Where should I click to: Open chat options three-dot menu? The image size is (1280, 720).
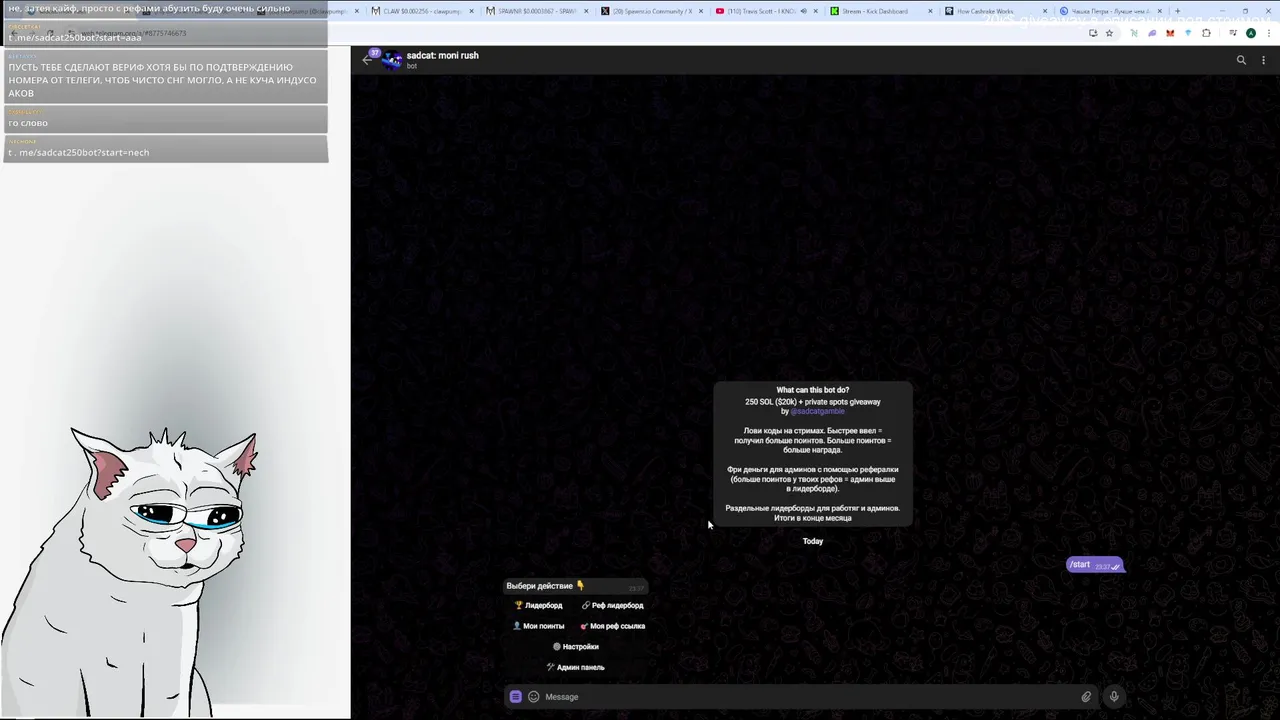pos(1263,60)
